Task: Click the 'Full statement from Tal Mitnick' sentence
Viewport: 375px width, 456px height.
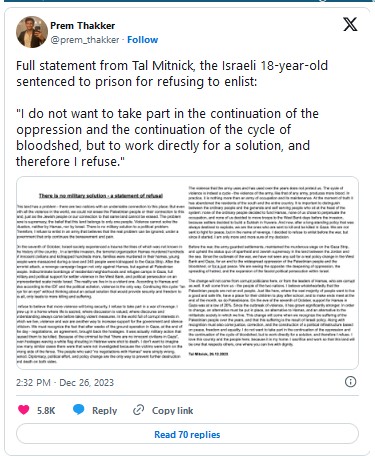Action: pos(172,73)
